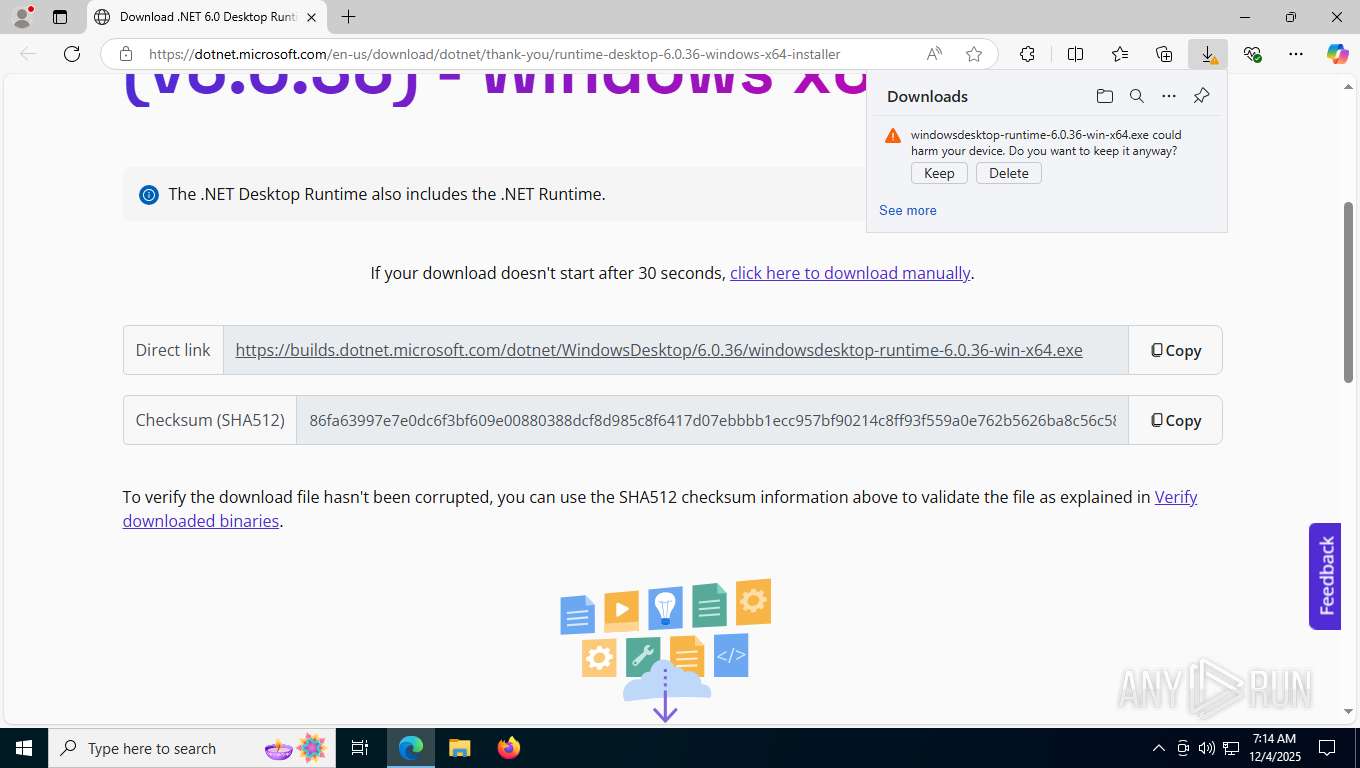
Task: Click the address bar URL
Action: pyautogui.click(x=494, y=54)
